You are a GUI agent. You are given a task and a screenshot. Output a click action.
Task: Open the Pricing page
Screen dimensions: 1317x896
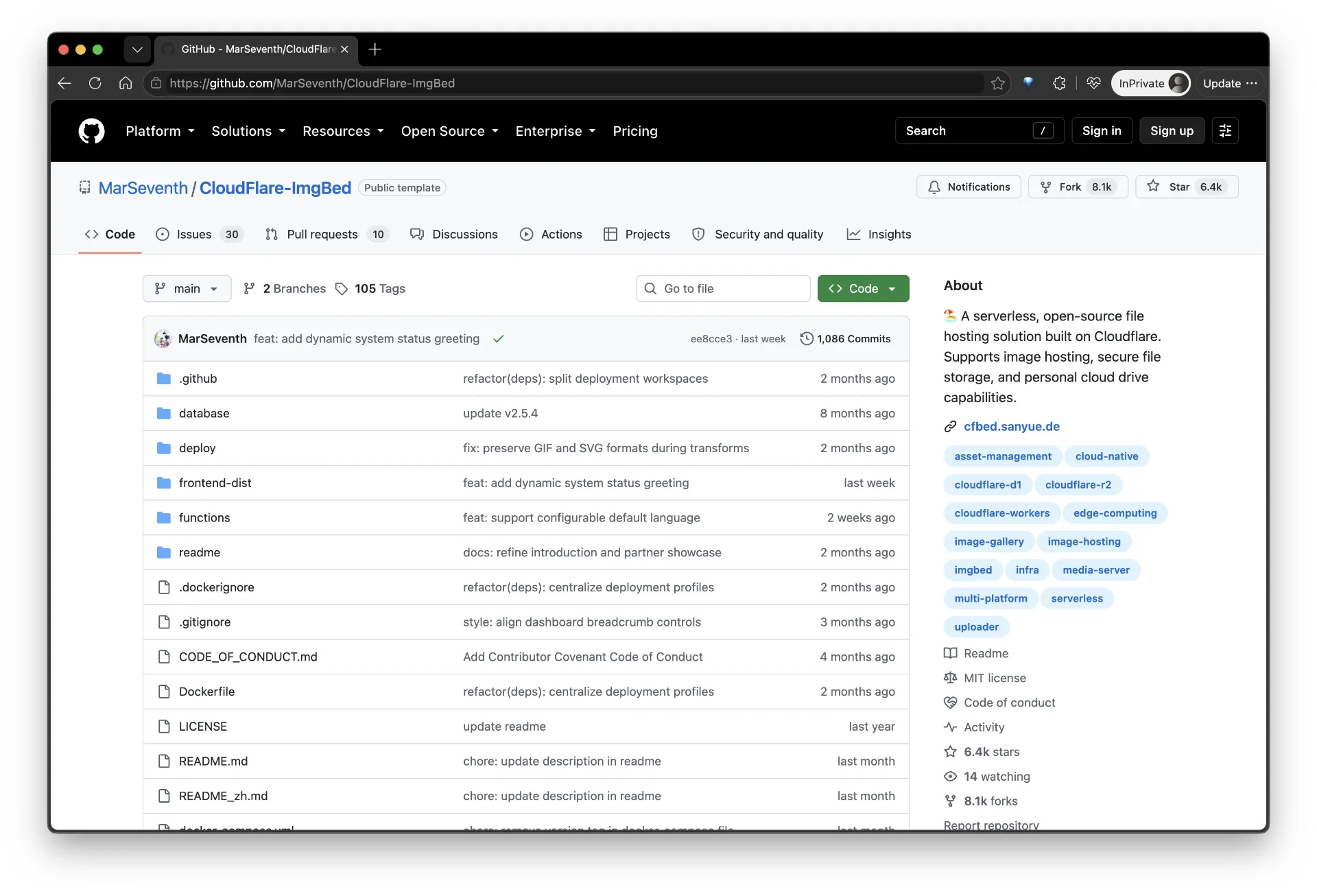[635, 131]
